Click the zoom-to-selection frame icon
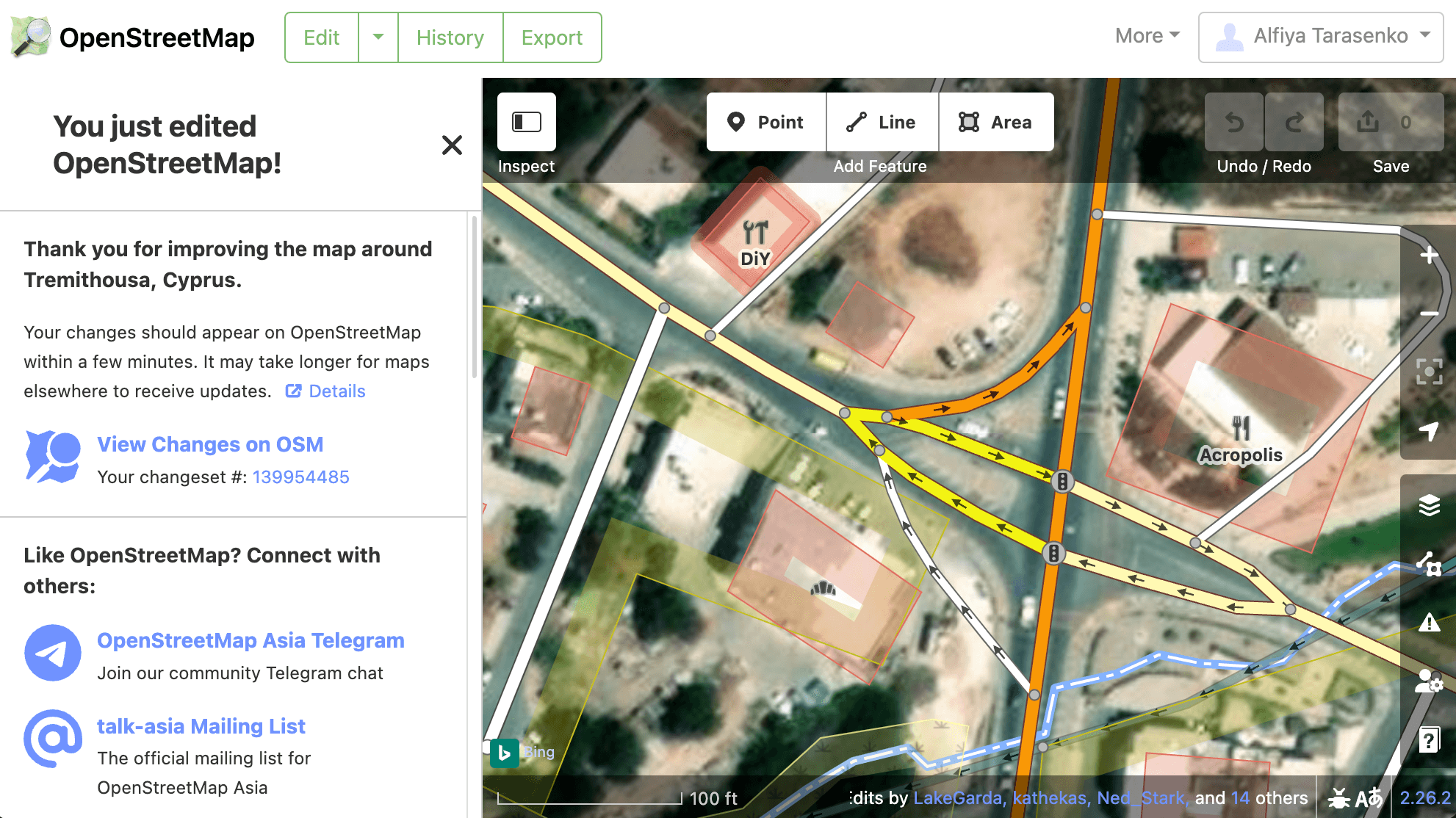The width and height of the screenshot is (1456, 818). pos(1429,372)
